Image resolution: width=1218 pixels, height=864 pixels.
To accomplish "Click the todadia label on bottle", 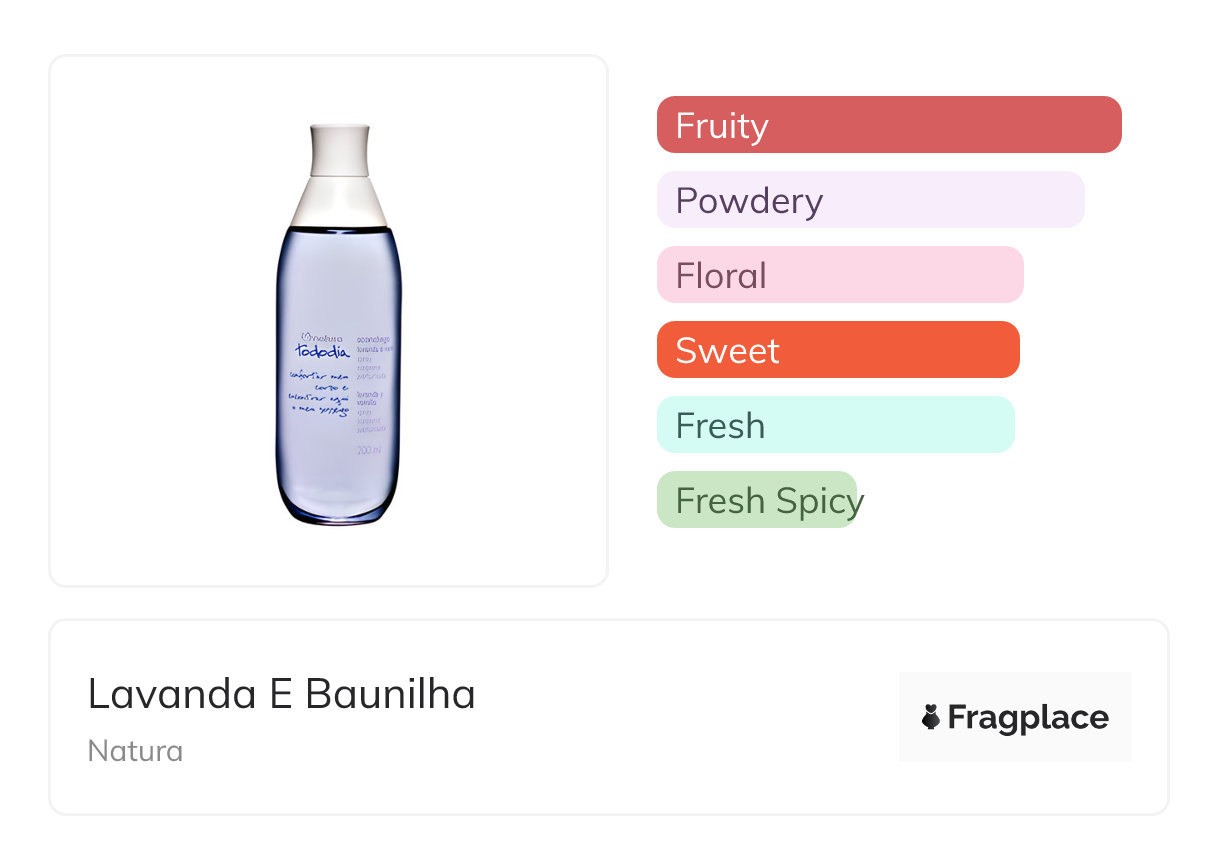I will (322, 351).
